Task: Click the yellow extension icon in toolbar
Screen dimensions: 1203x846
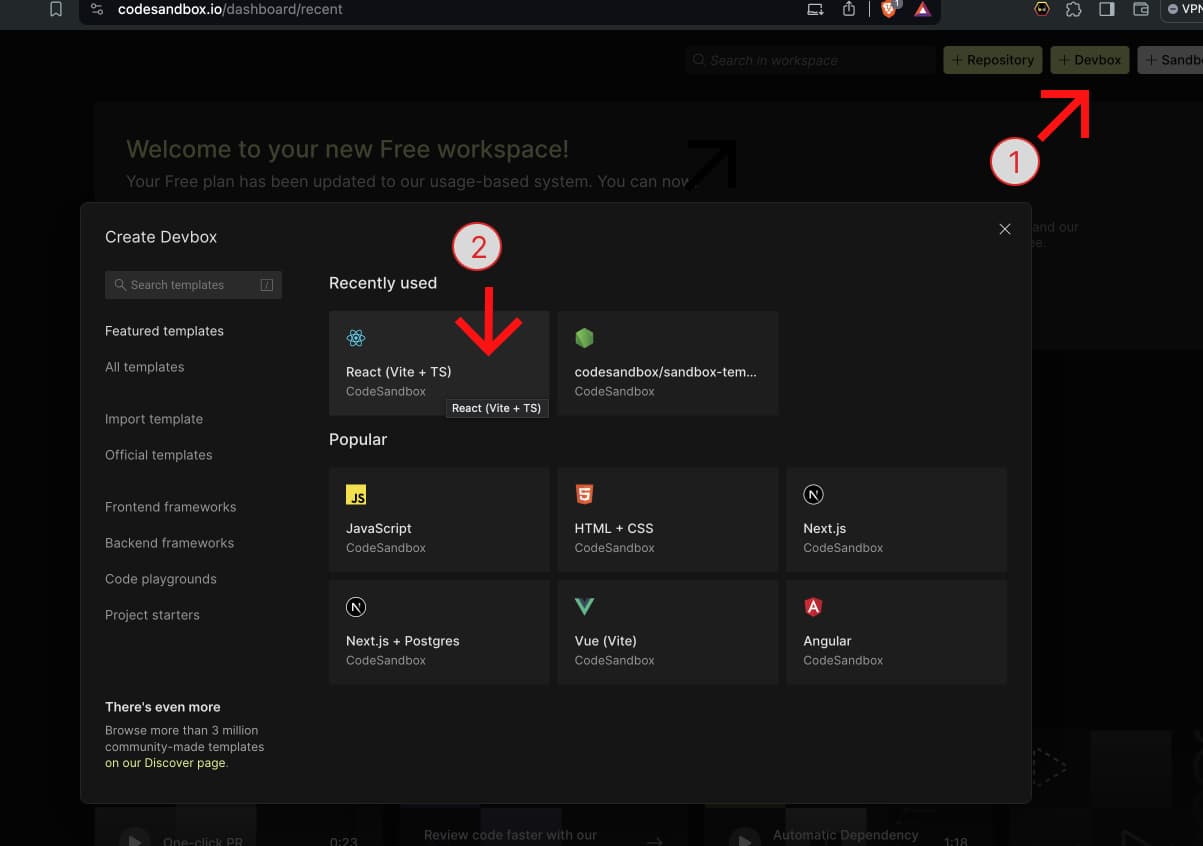Action: pos(1042,9)
